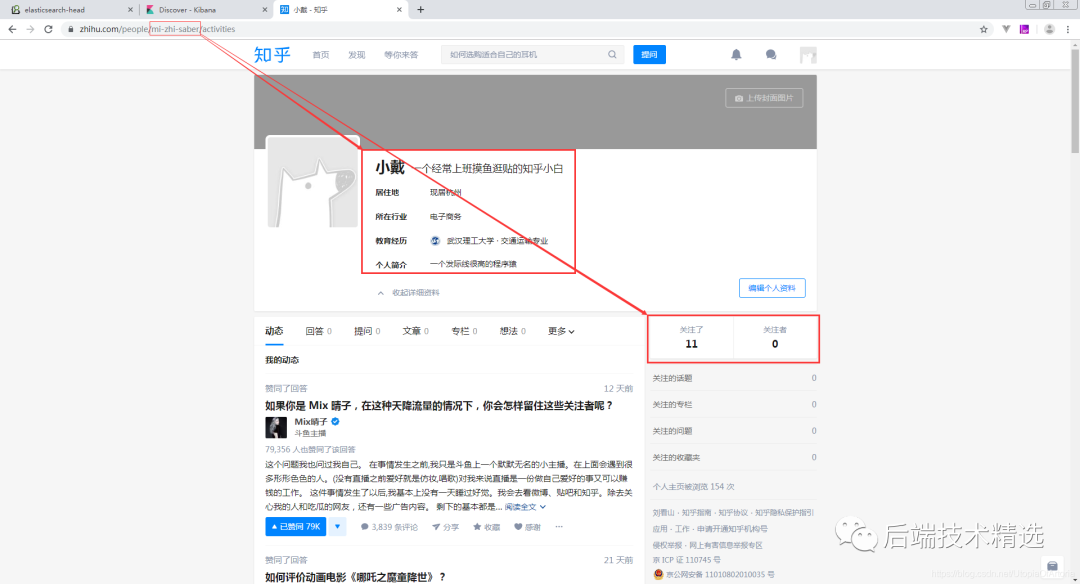Click the Mix晴子 author avatar
Image resolution: width=1080 pixels, height=584 pixels.
(x=276, y=427)
